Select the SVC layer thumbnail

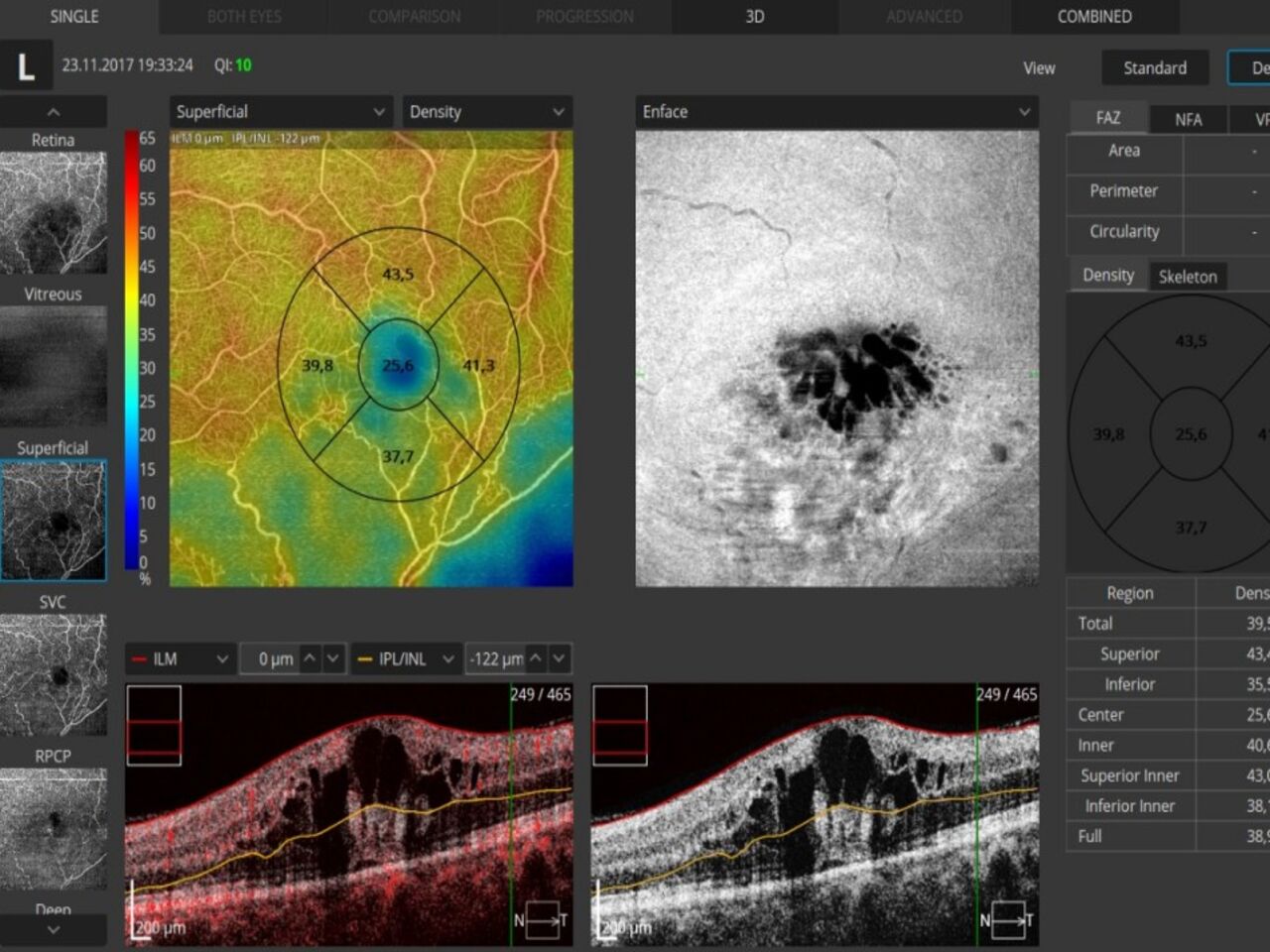pos(54,674)
